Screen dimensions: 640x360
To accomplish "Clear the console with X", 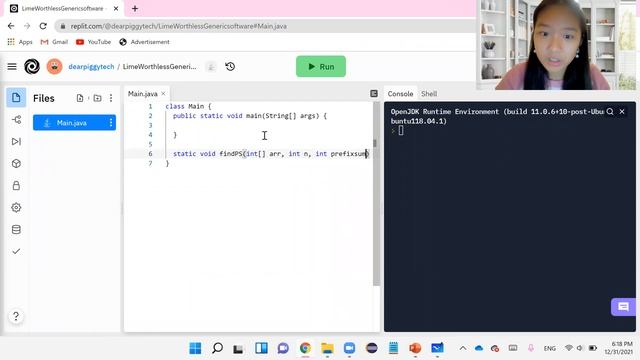I will (x=622, y=111).
